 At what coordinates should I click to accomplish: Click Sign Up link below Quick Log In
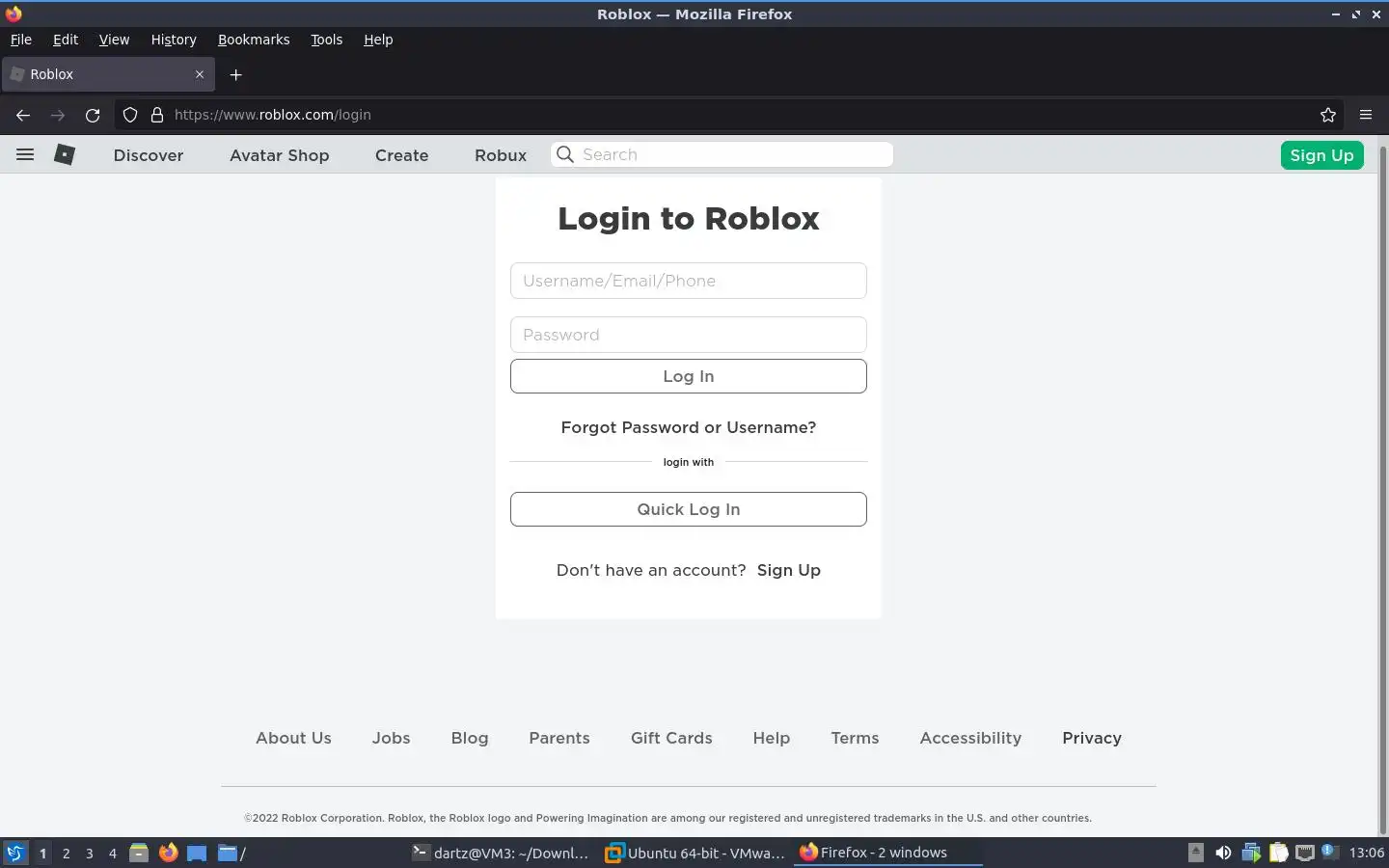click(x=789, y=570)
